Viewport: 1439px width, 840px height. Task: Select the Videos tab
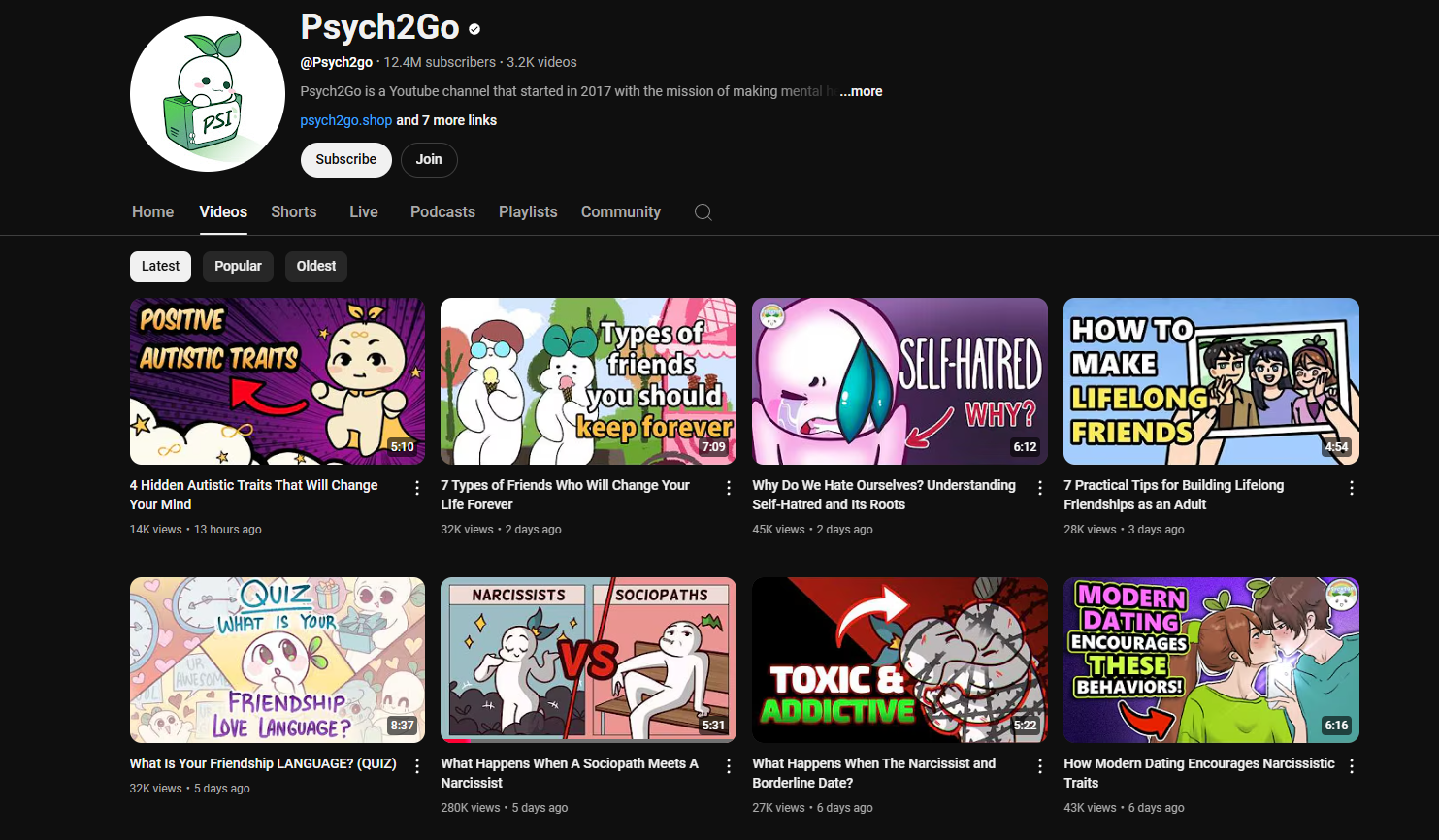(x=223, y=211)
